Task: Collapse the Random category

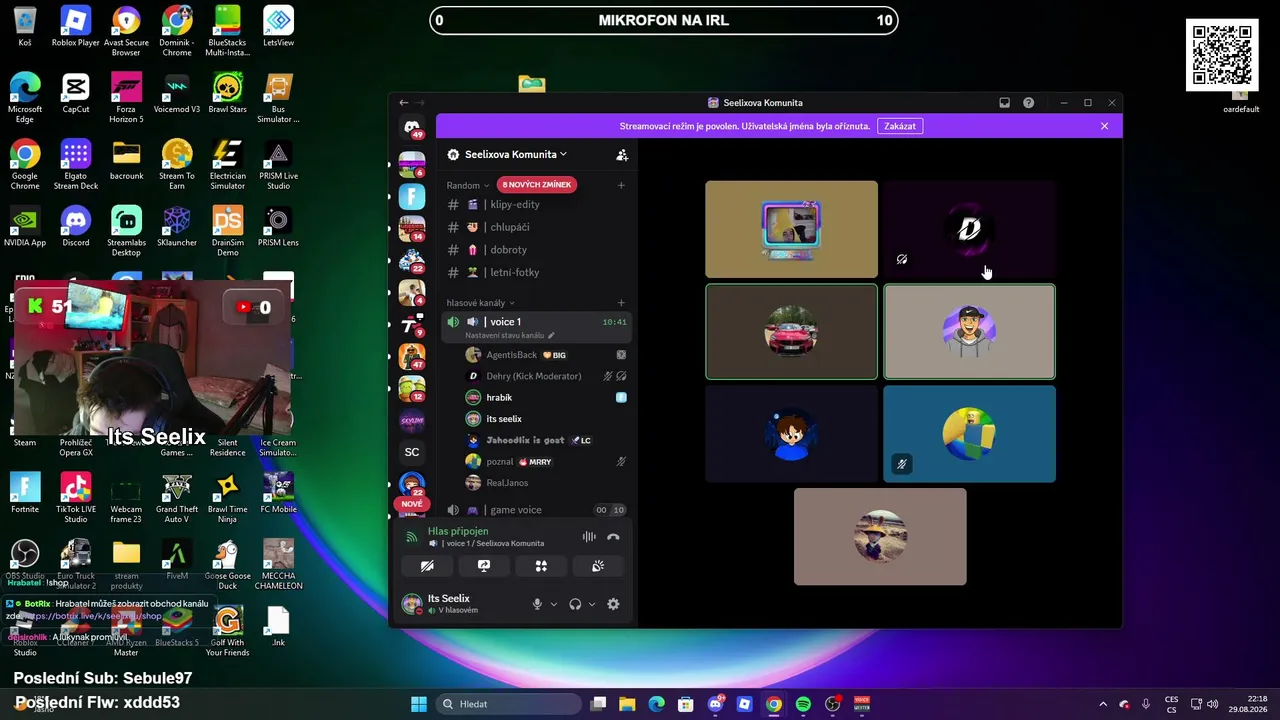Action: (x=468, y=185)
